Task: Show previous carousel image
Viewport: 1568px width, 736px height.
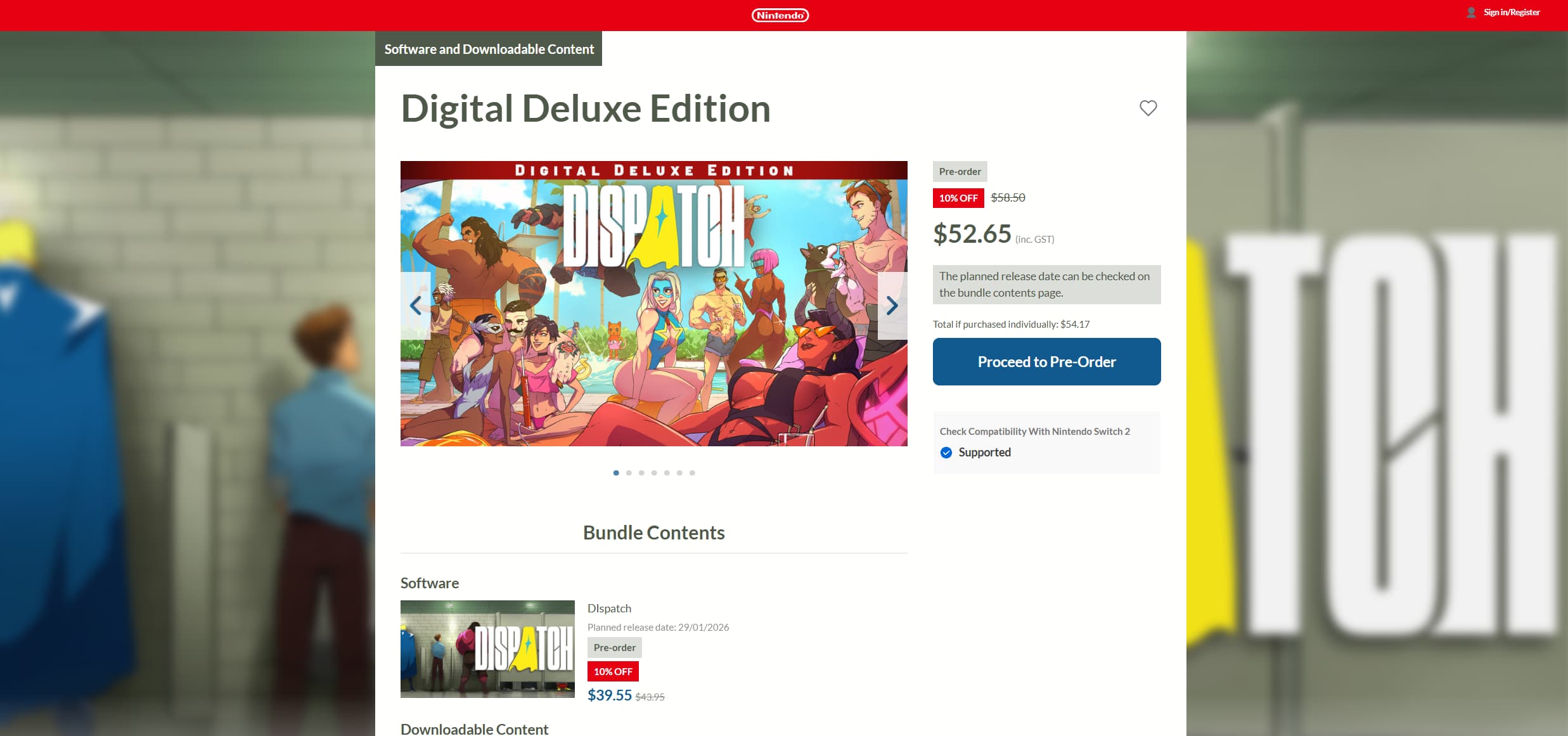Action: pyautogui.click(x=416, y=306)
